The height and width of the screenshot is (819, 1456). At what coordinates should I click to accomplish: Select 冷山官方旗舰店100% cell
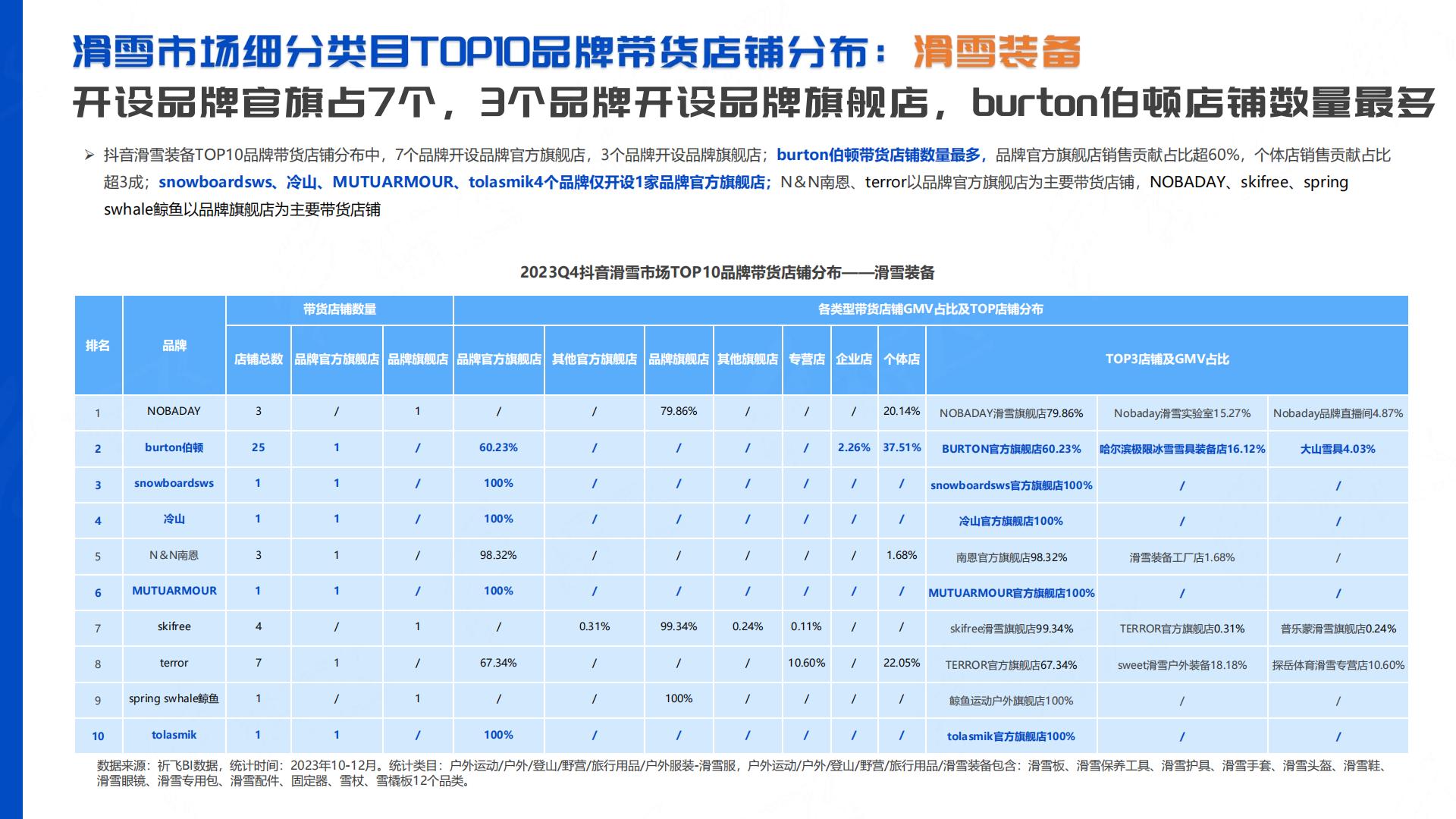[1012, 521]
